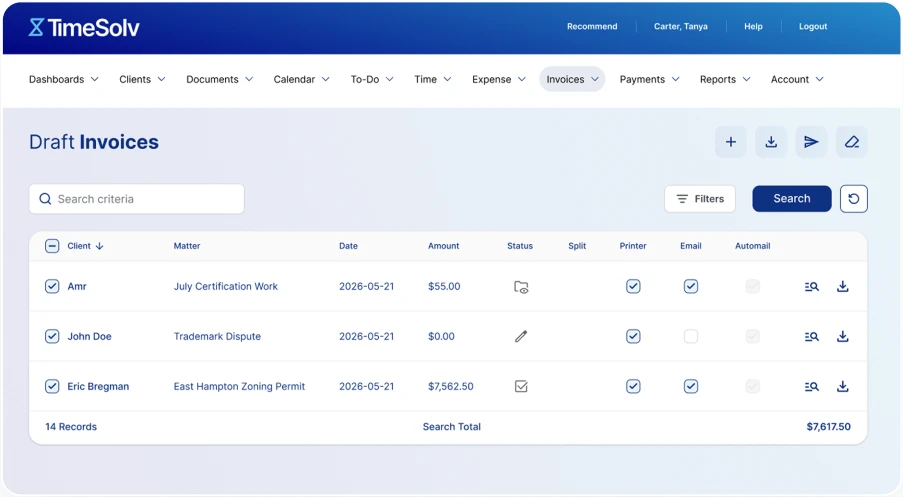This screenshot has width=903, height=497.
Task: Click Logout in the top bar
Action: pos(813,27)
